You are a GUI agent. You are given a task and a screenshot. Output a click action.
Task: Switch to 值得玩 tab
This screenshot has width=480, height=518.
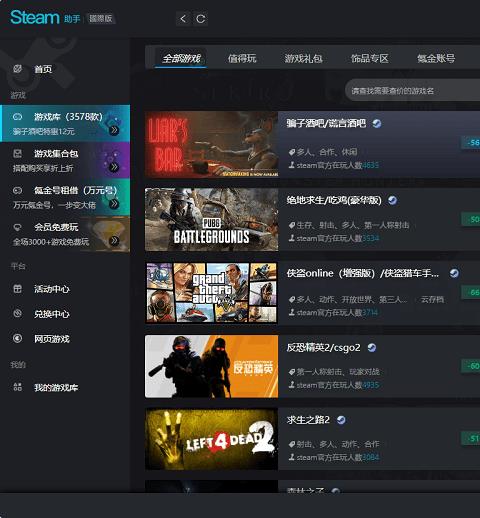tap(242, 58)
